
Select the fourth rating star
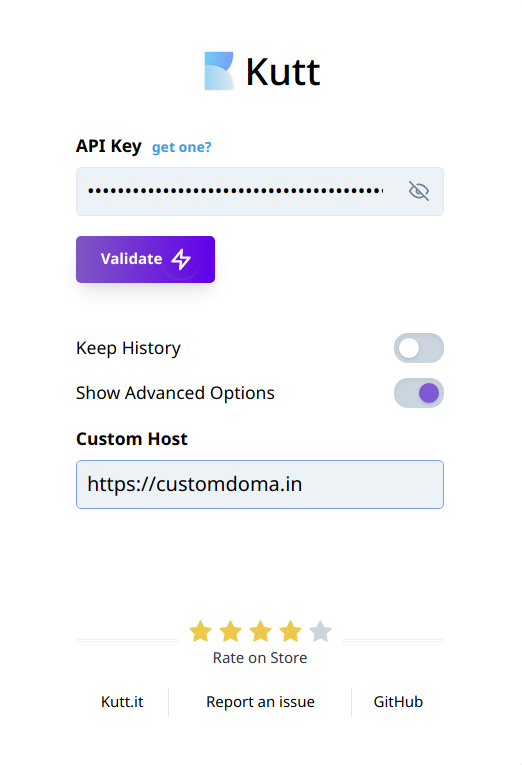coord(291,631)
